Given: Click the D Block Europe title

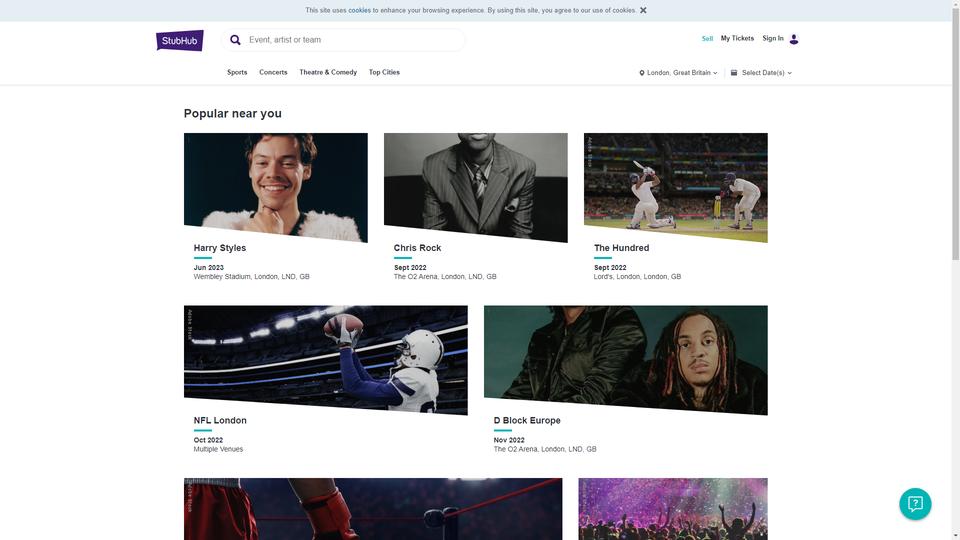Looking at the screenshot, I should coord(527,421).
